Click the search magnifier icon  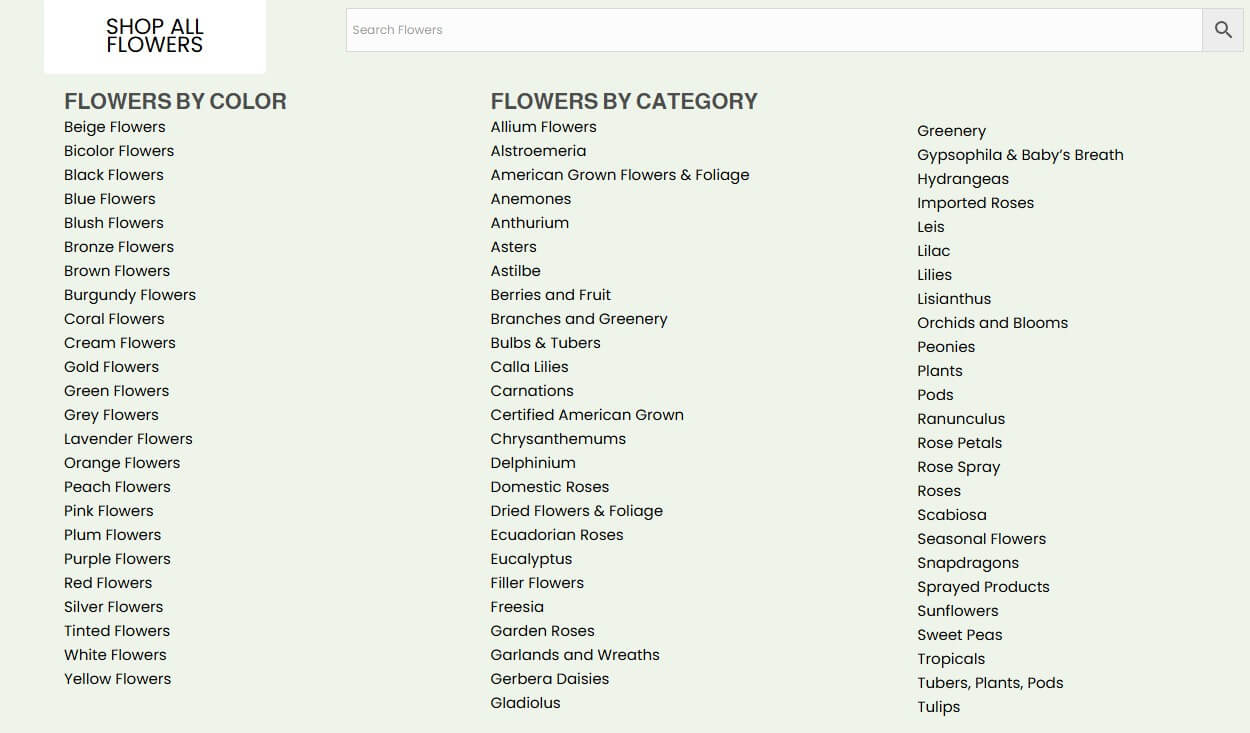click(1223, 30)
